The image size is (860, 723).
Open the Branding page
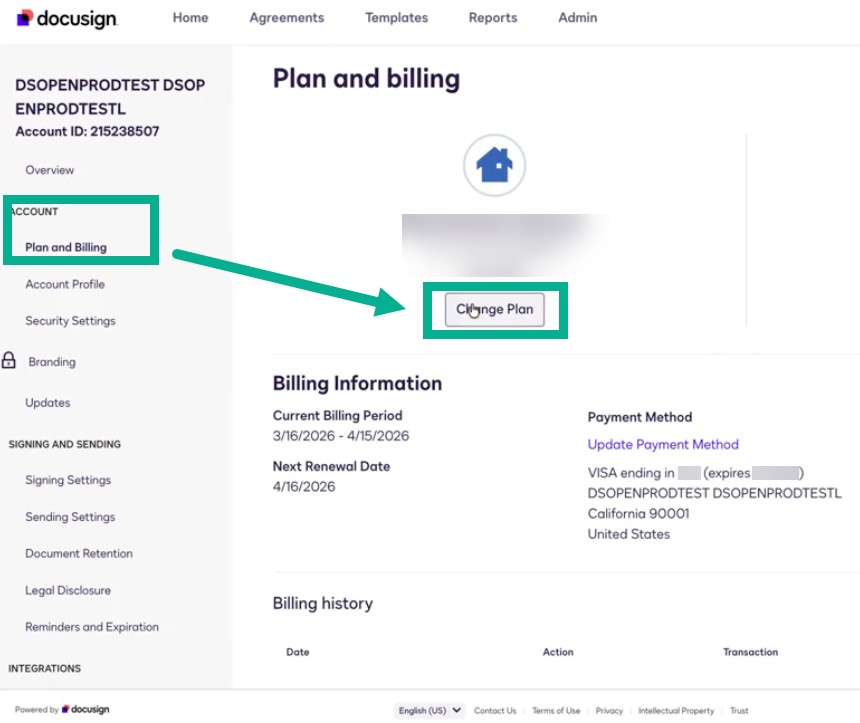coord(52,362)
